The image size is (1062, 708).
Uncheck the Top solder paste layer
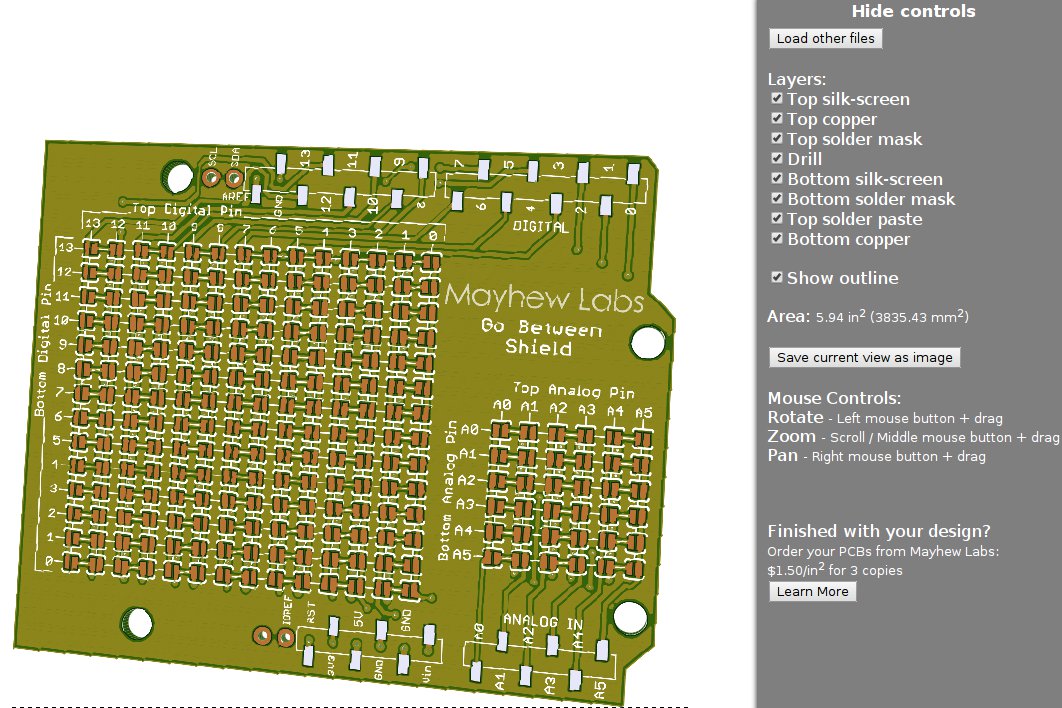pyautogui.click(x=777, y=218)
